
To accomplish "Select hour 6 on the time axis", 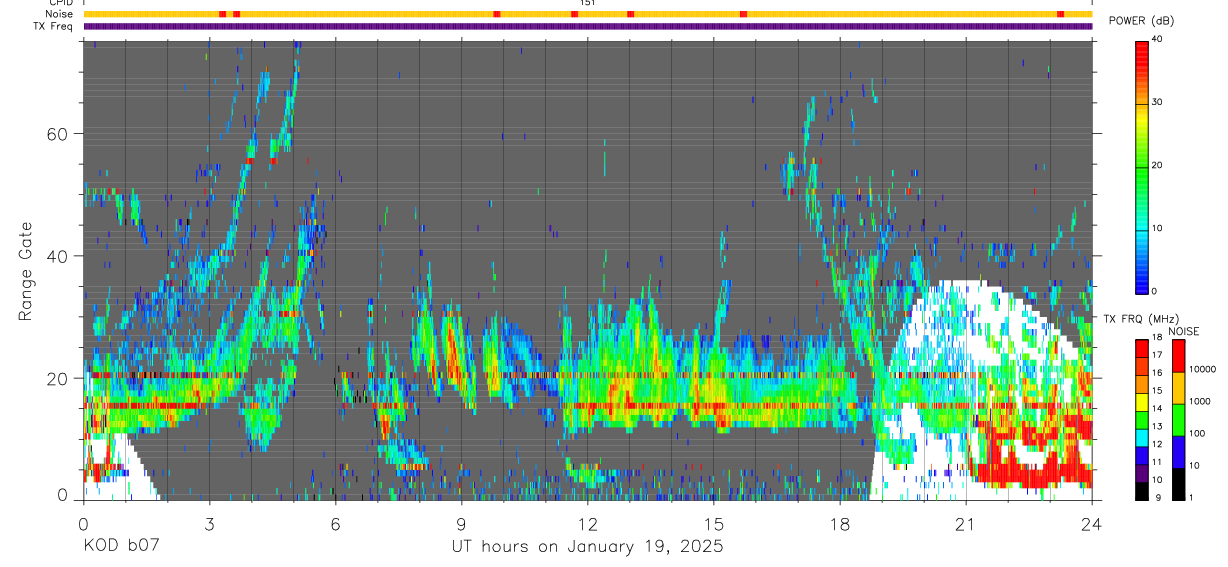I will [x=335, y=524].
